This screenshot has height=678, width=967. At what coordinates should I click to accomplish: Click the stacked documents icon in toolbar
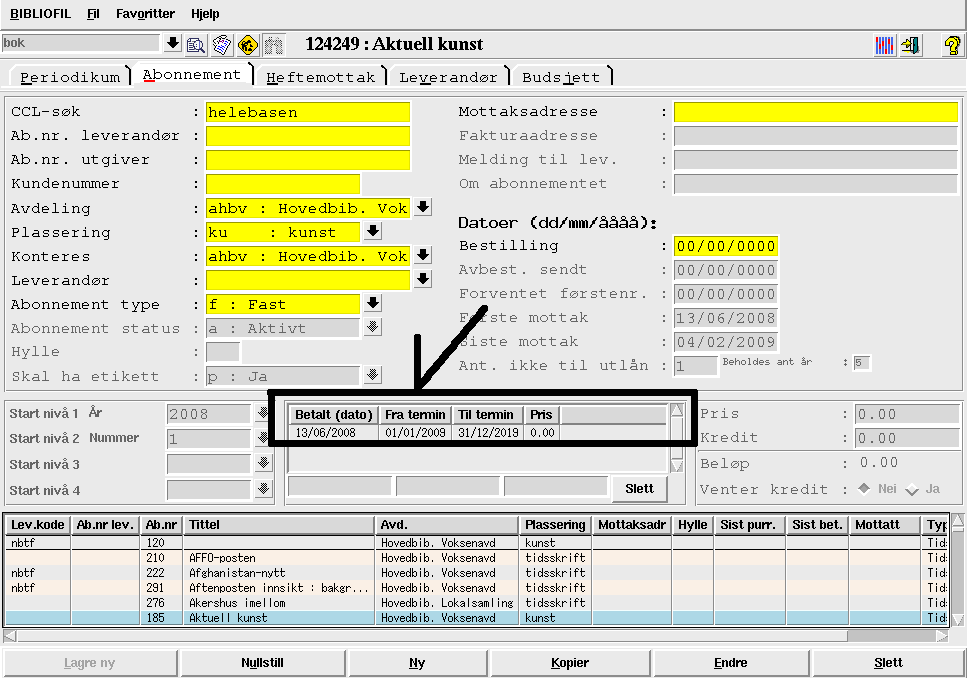(x=222, y=44)
